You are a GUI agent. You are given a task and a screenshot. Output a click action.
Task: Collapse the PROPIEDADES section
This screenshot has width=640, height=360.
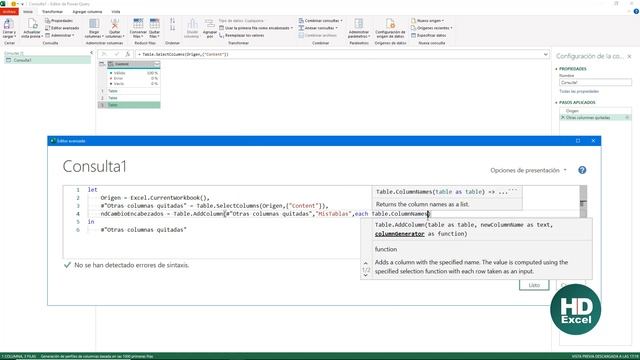(x=556, y=69)
